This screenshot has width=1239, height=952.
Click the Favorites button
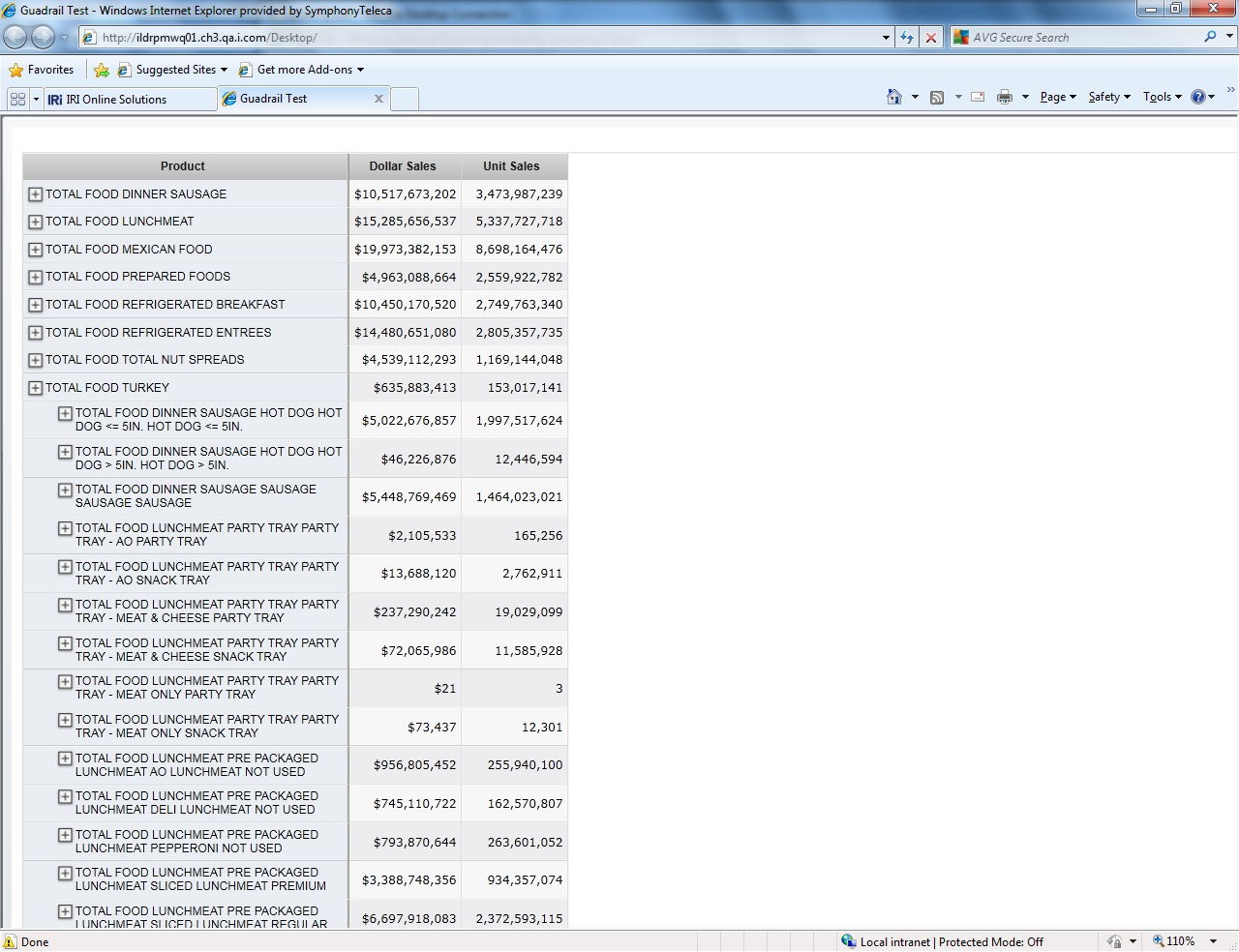[x=41, y=70]
